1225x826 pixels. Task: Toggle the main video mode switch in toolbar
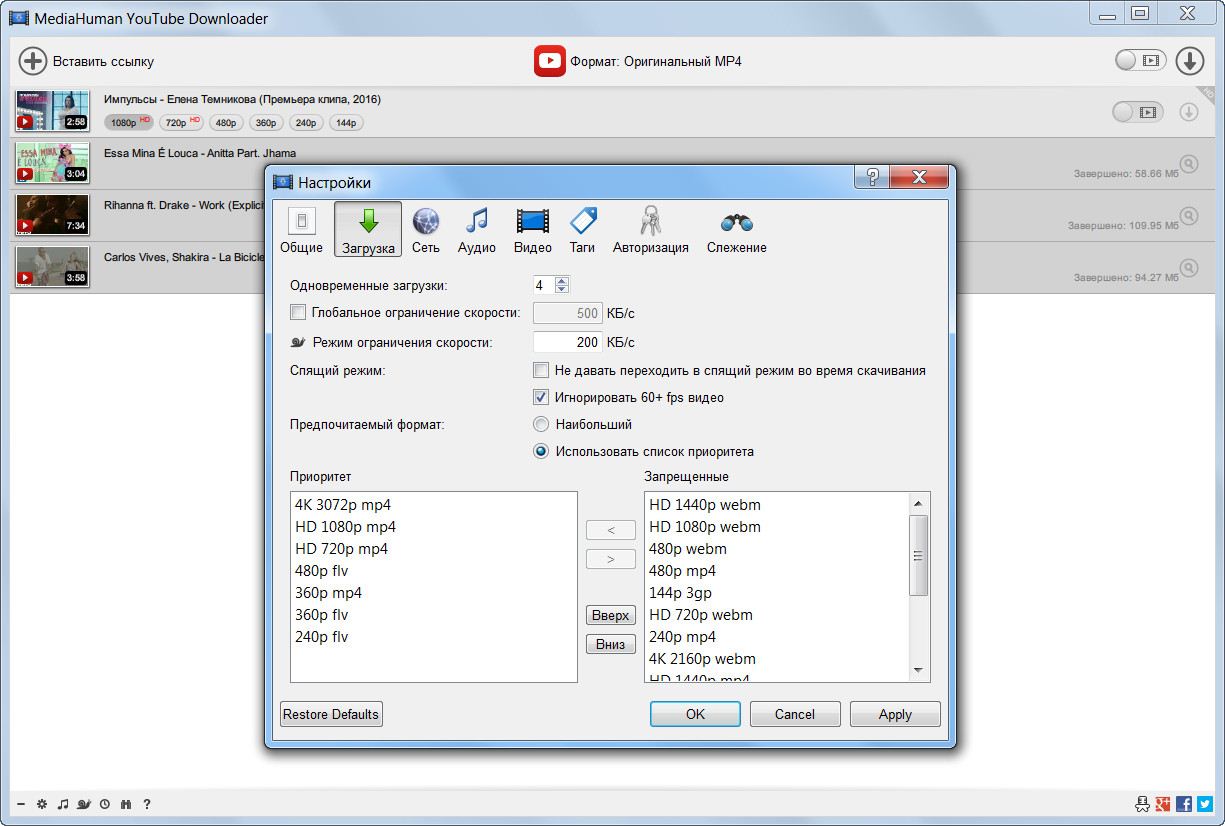(x=1141, y=61)
